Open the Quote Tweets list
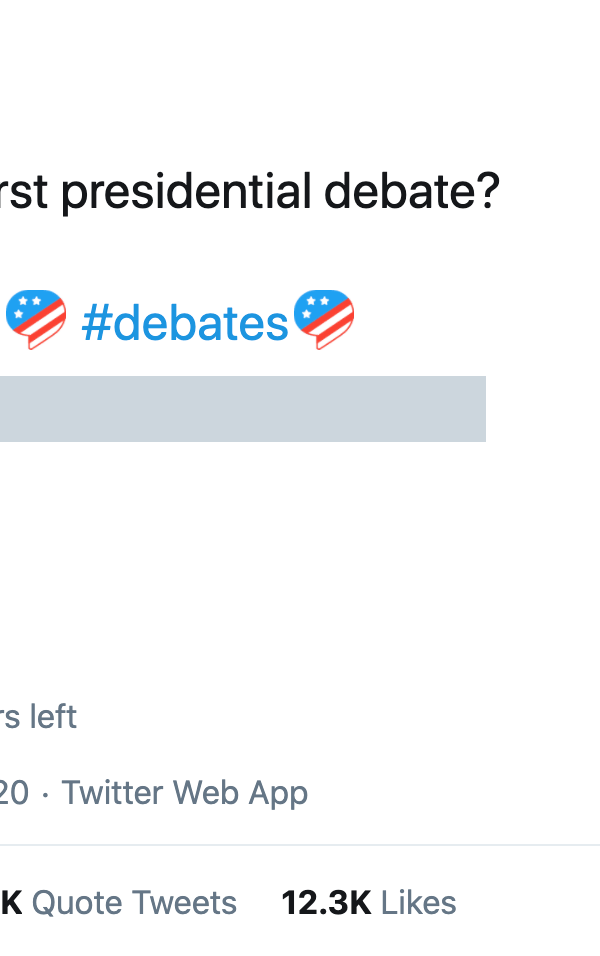600x956 pixels. pyautogui.click(x=134, y=903)
